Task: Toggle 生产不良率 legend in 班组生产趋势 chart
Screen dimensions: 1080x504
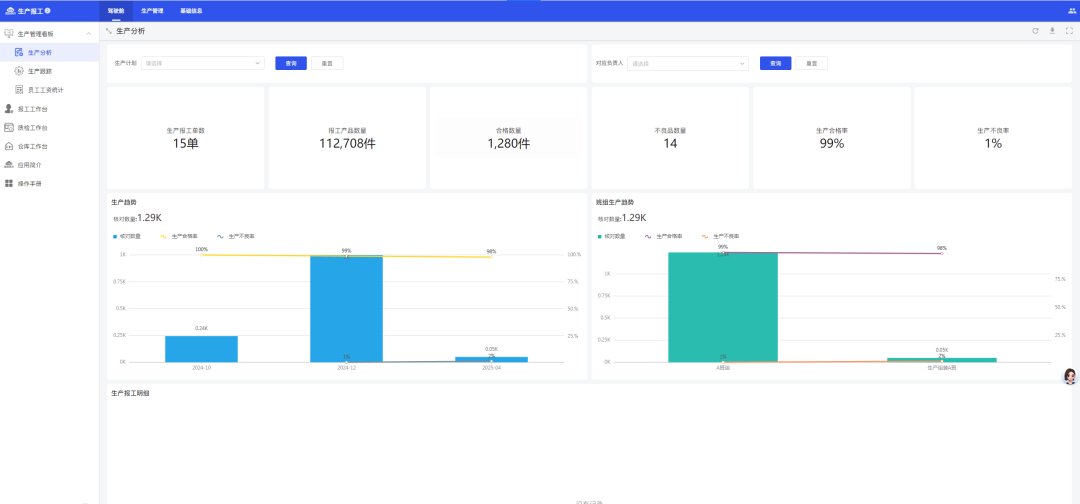Action: pos(720,236)
